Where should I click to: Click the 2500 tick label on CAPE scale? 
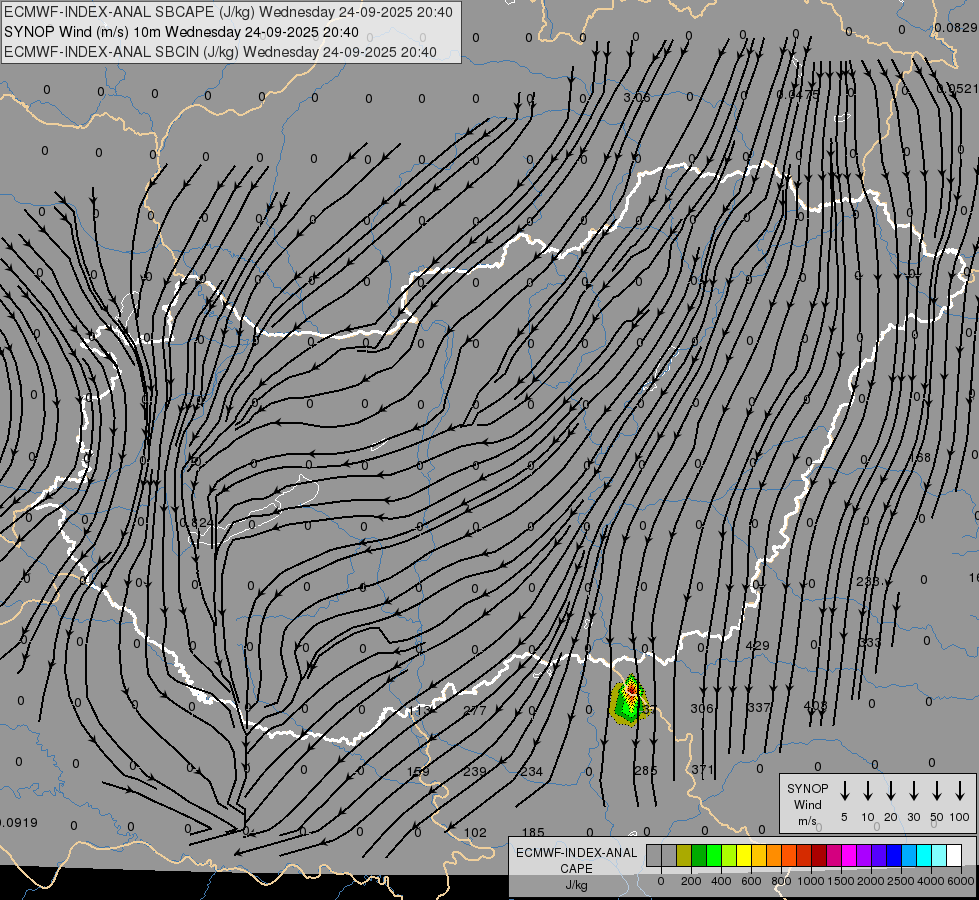pyautogui.click(x=901, y=881)
